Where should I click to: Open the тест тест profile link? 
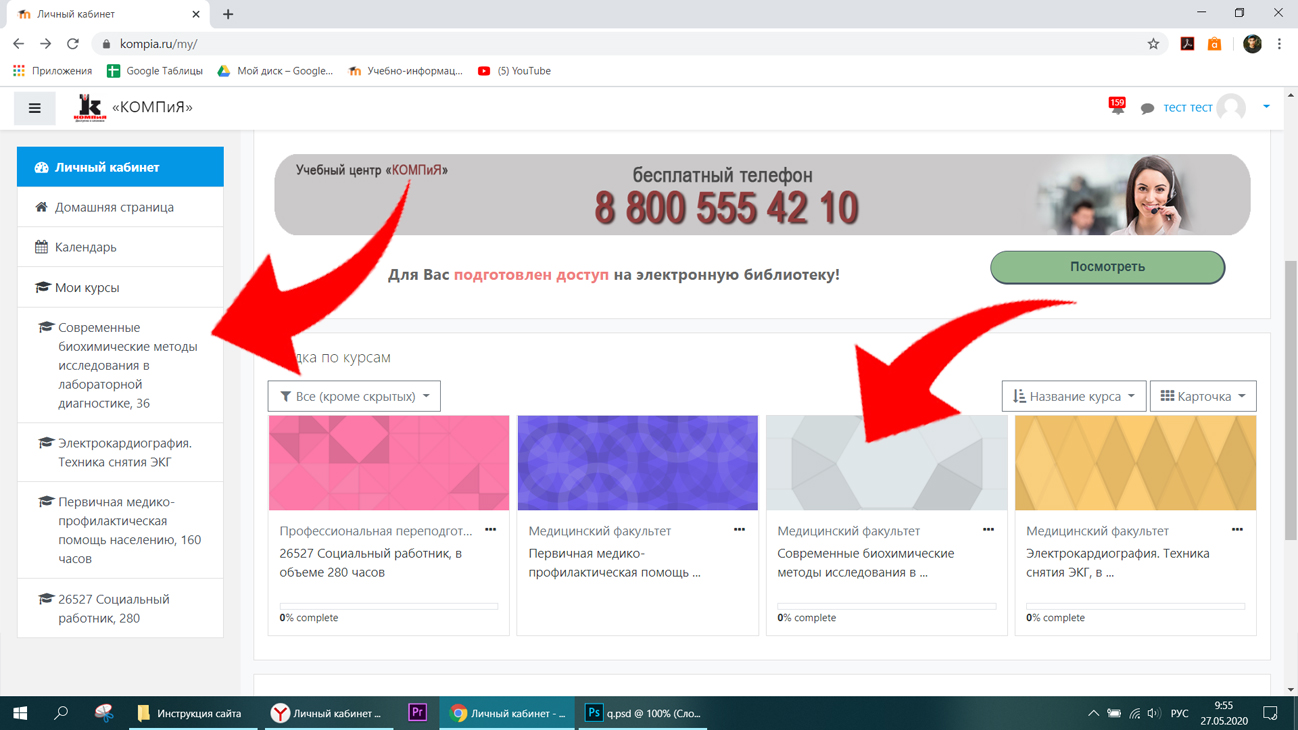coord(1187,108)
